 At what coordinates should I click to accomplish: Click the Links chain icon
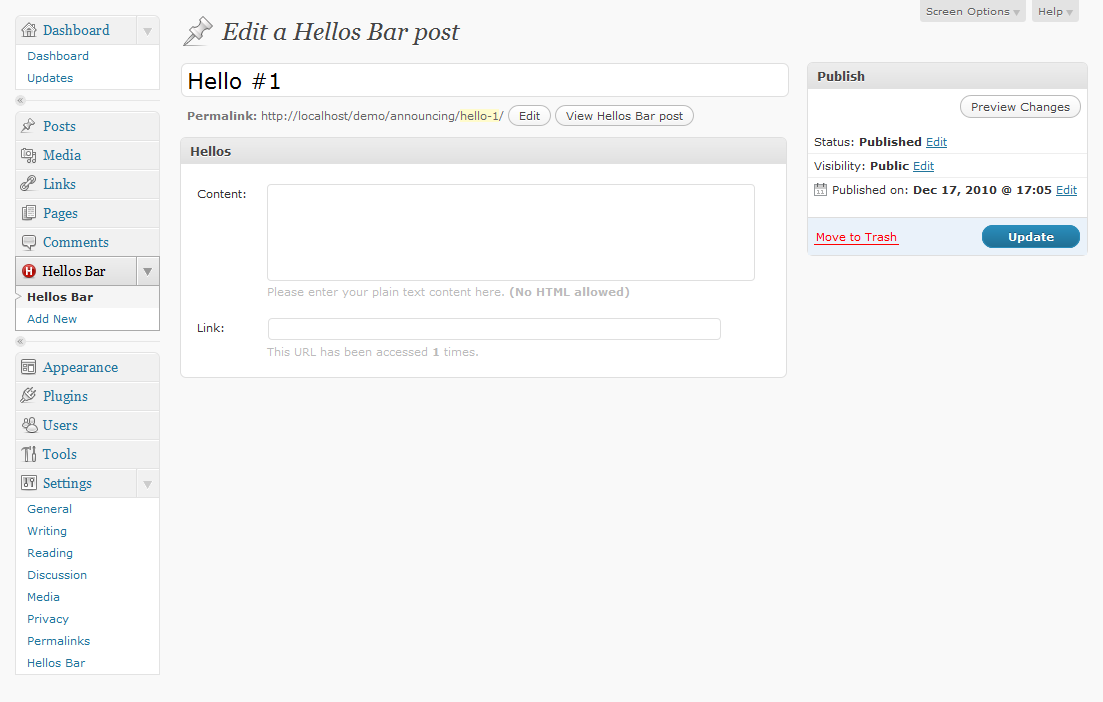tap(28, 184)
